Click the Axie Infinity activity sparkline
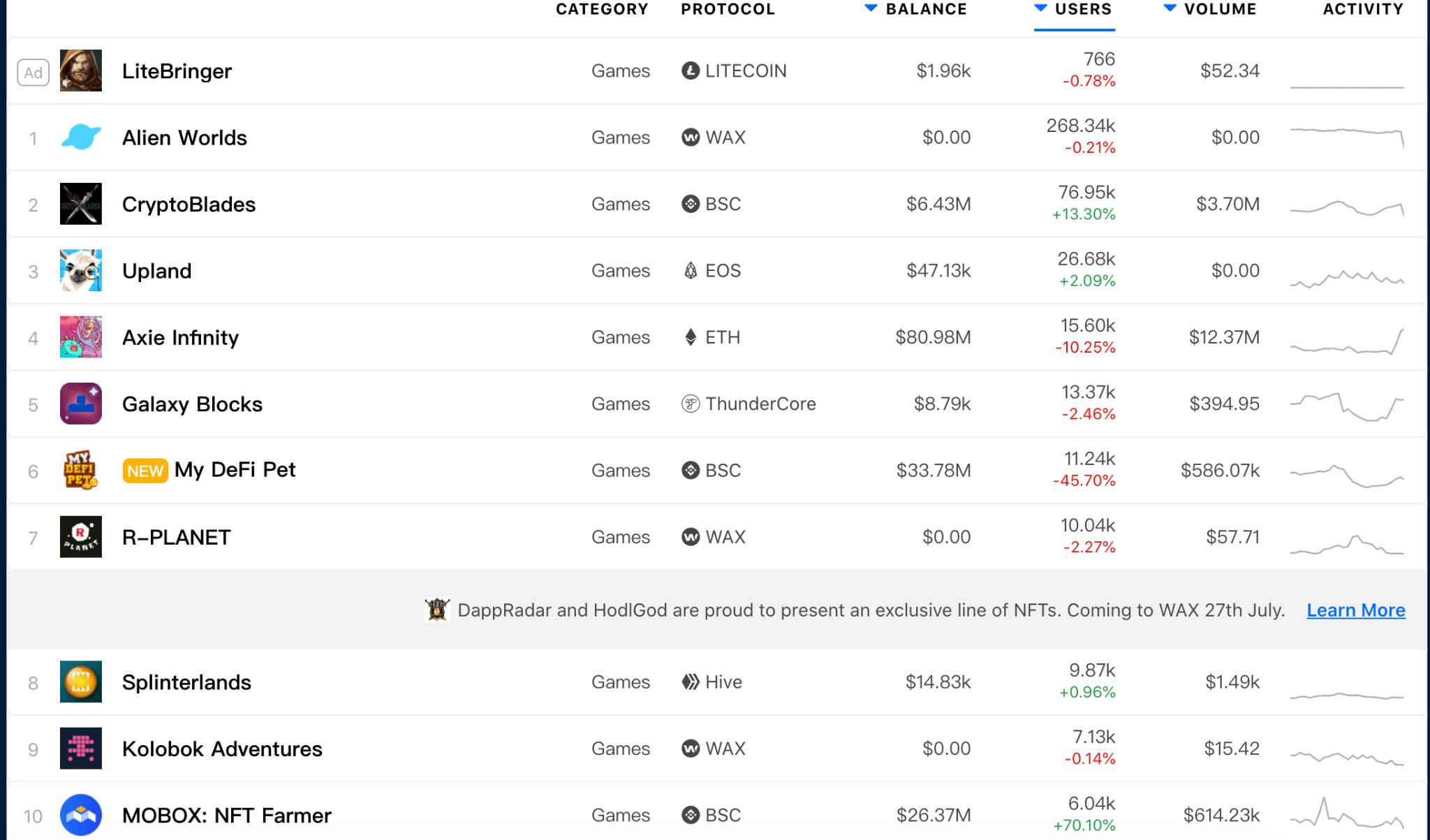Image resolution: width=1430 pixels, height=840 pixels. click(1347, 339)
